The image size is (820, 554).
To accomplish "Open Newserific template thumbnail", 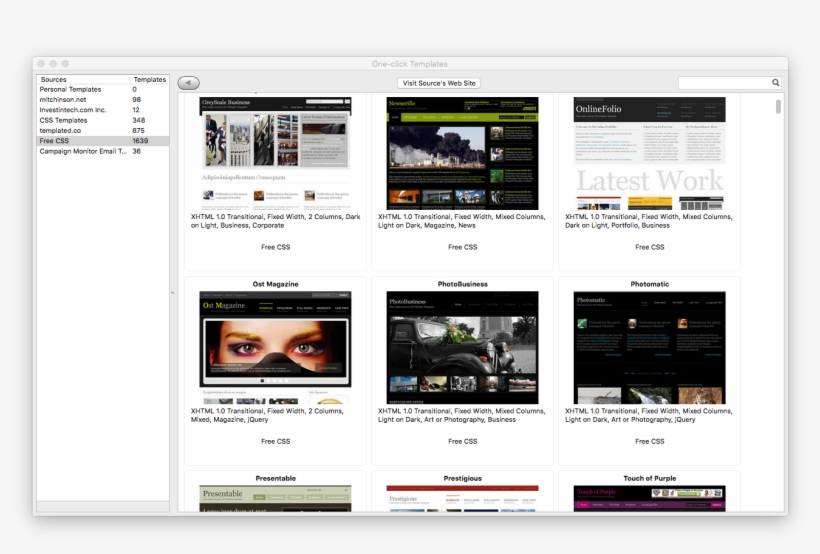I will click(462, 153).
